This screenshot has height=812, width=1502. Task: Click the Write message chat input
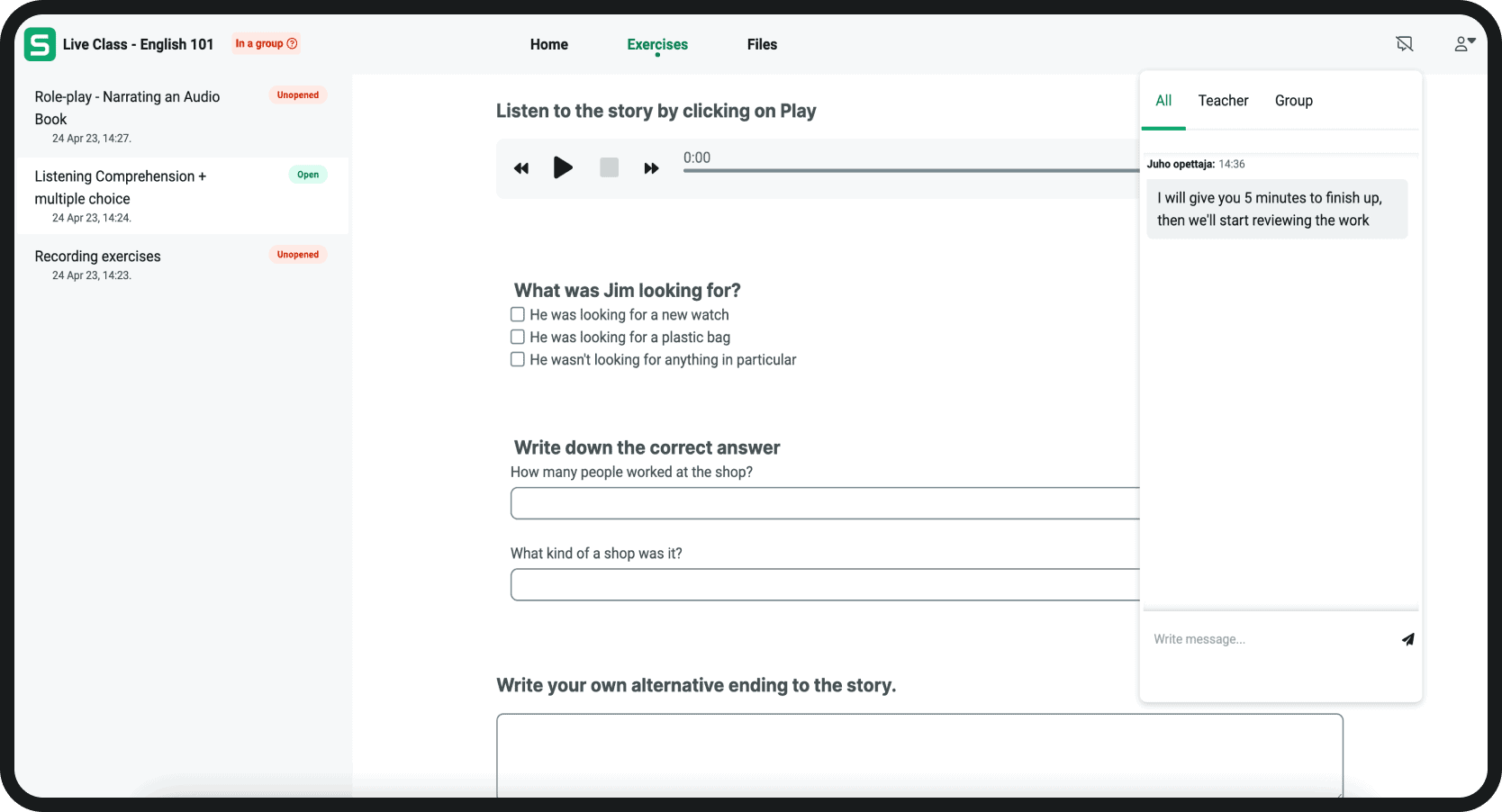pos(1270,639)
